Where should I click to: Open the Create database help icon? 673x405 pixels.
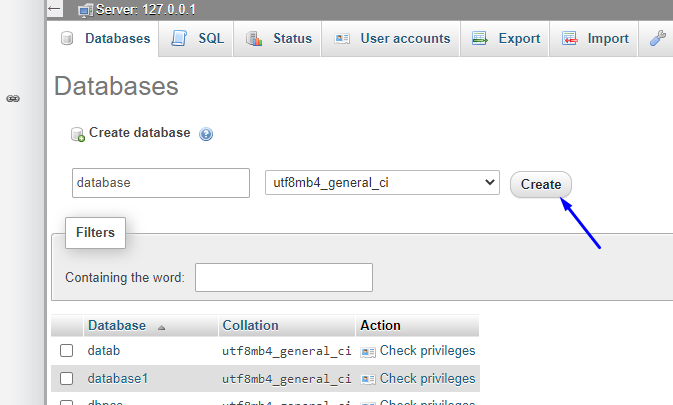206,134
